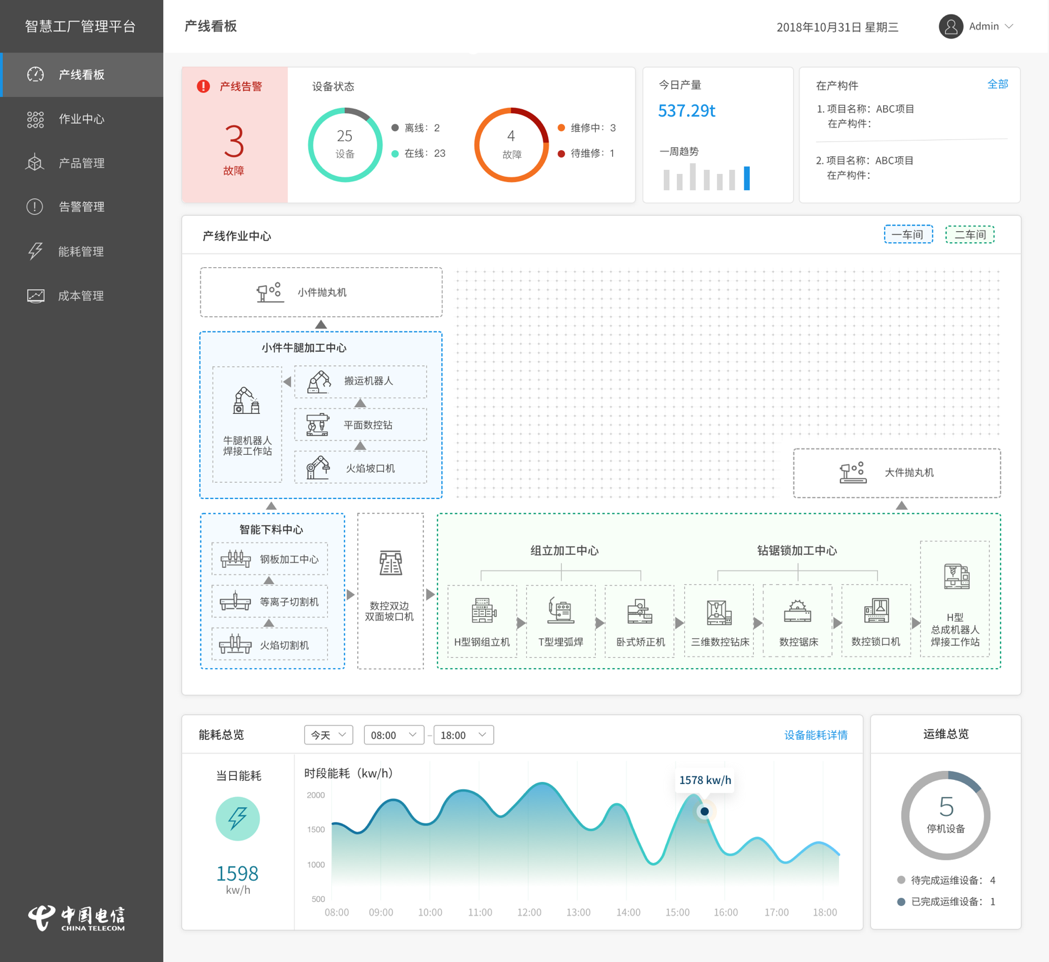Select the H型钢组立机 equipment icon

(483, 611)
